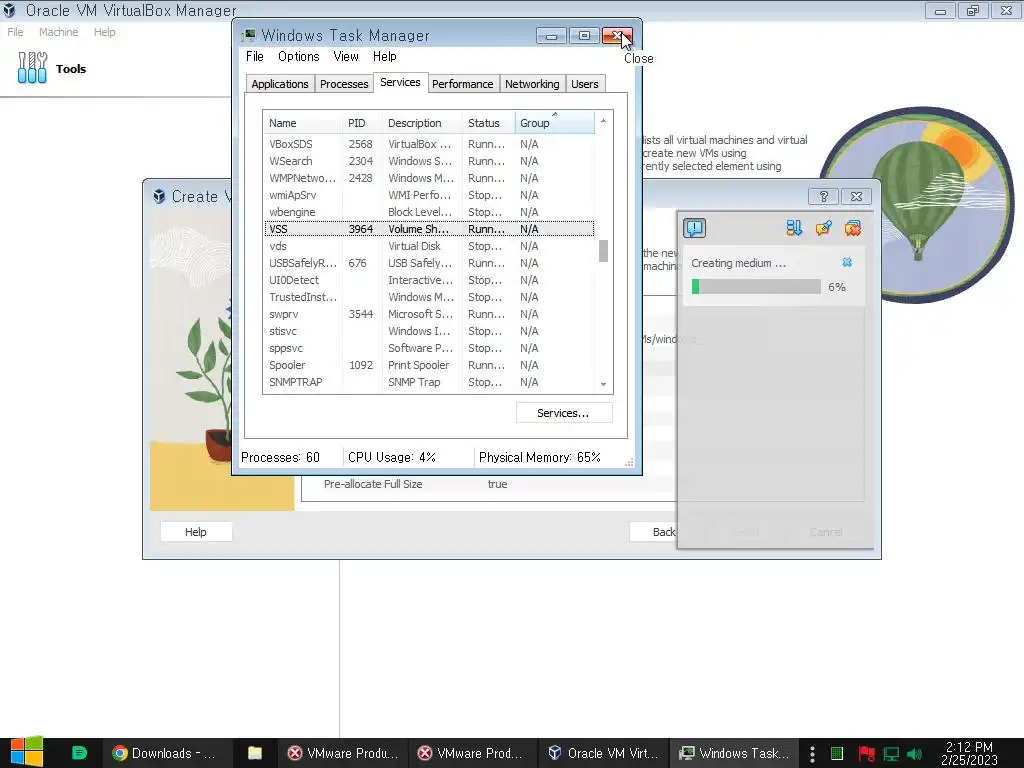Click the remove all notifications icon

[x=852, y=228]
